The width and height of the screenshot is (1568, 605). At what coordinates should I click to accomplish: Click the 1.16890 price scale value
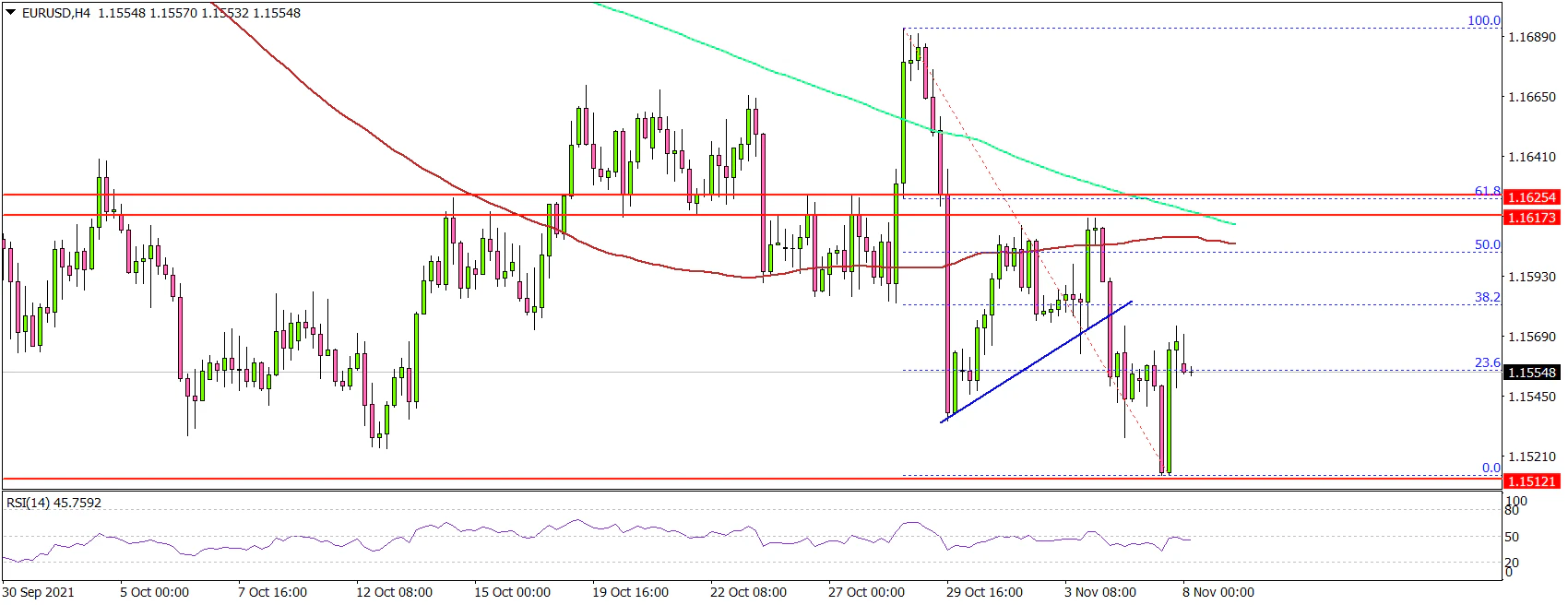[1530, 38]
